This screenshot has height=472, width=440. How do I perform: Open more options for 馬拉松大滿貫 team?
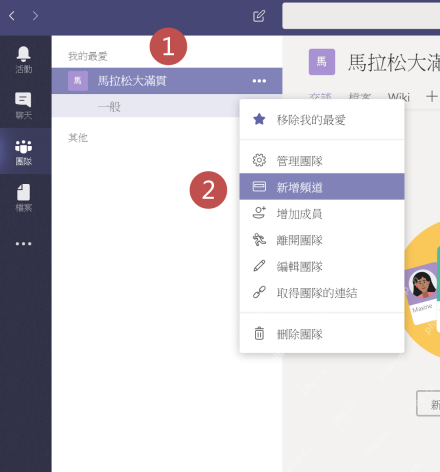pyautogui.click(x=259, y=81)
